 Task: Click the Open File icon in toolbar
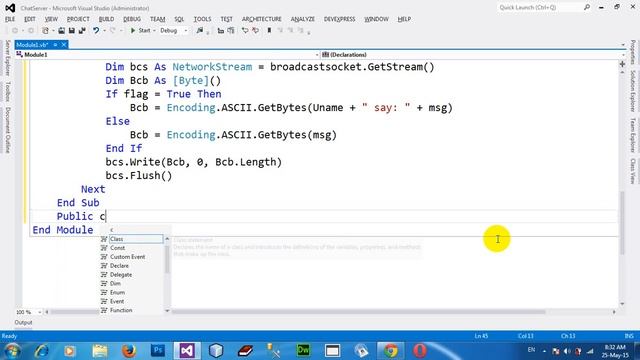[x=61, y=31]
